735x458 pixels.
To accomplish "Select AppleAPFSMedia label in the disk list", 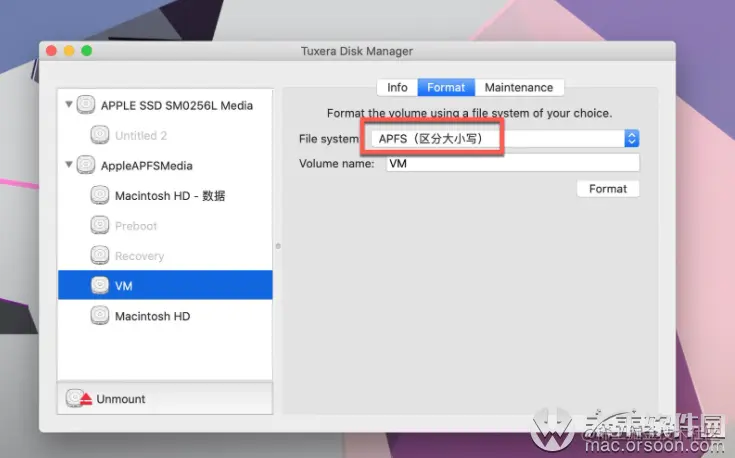I will (x=147, y=166).
